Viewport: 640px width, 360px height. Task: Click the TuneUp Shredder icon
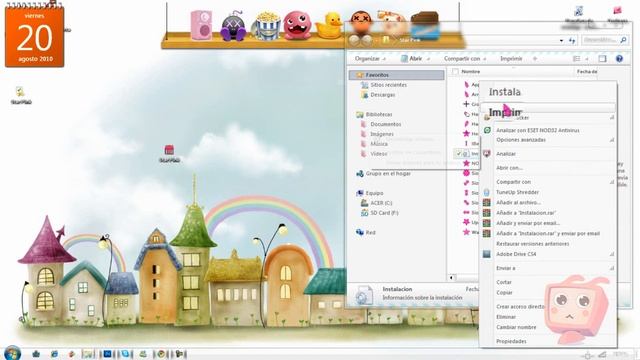point(487,192)
